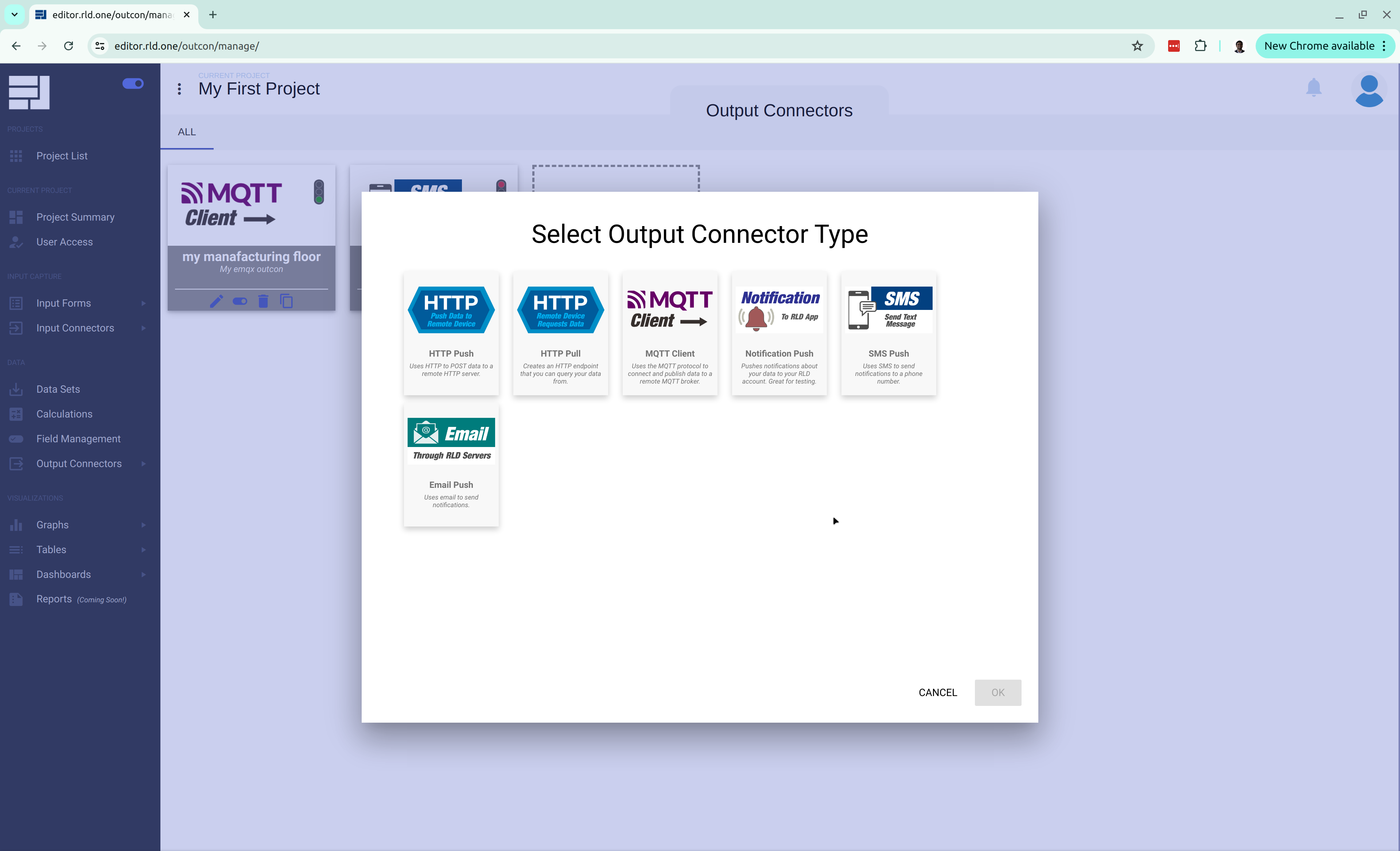Open Calculations section
Image resolution: width=1400 pixels, height=851 pixels.
64,414
